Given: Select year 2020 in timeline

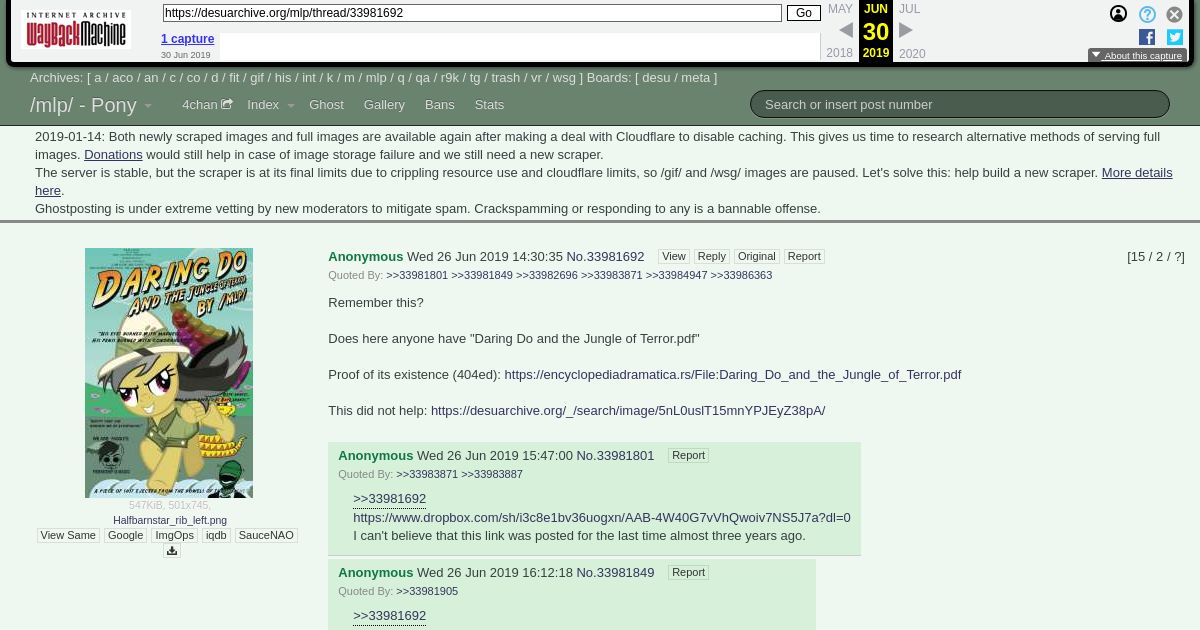Looking at the screenshot, I should (x=912, y=54).
